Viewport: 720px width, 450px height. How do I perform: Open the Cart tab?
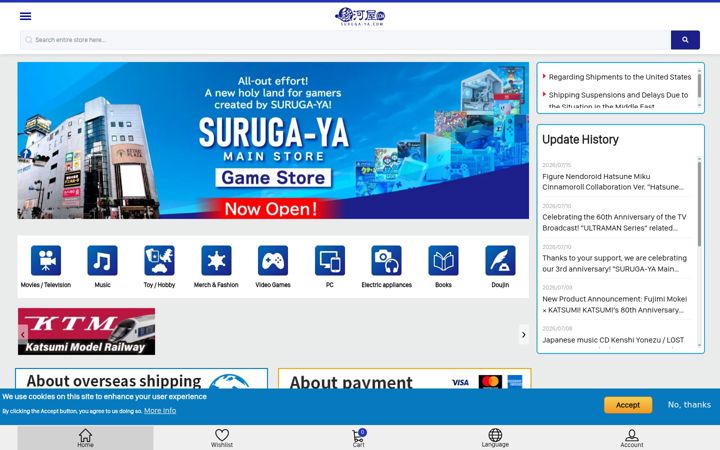359,438
